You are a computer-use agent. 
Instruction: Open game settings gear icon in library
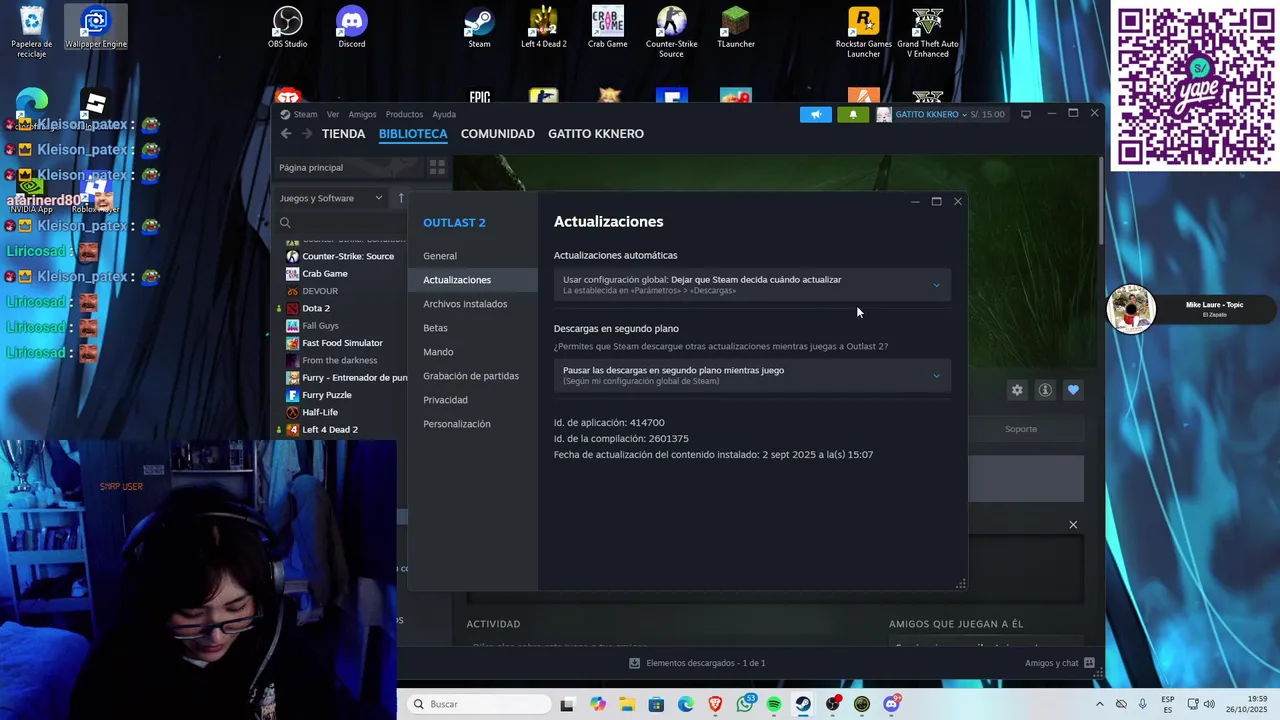click(1017, 390)
